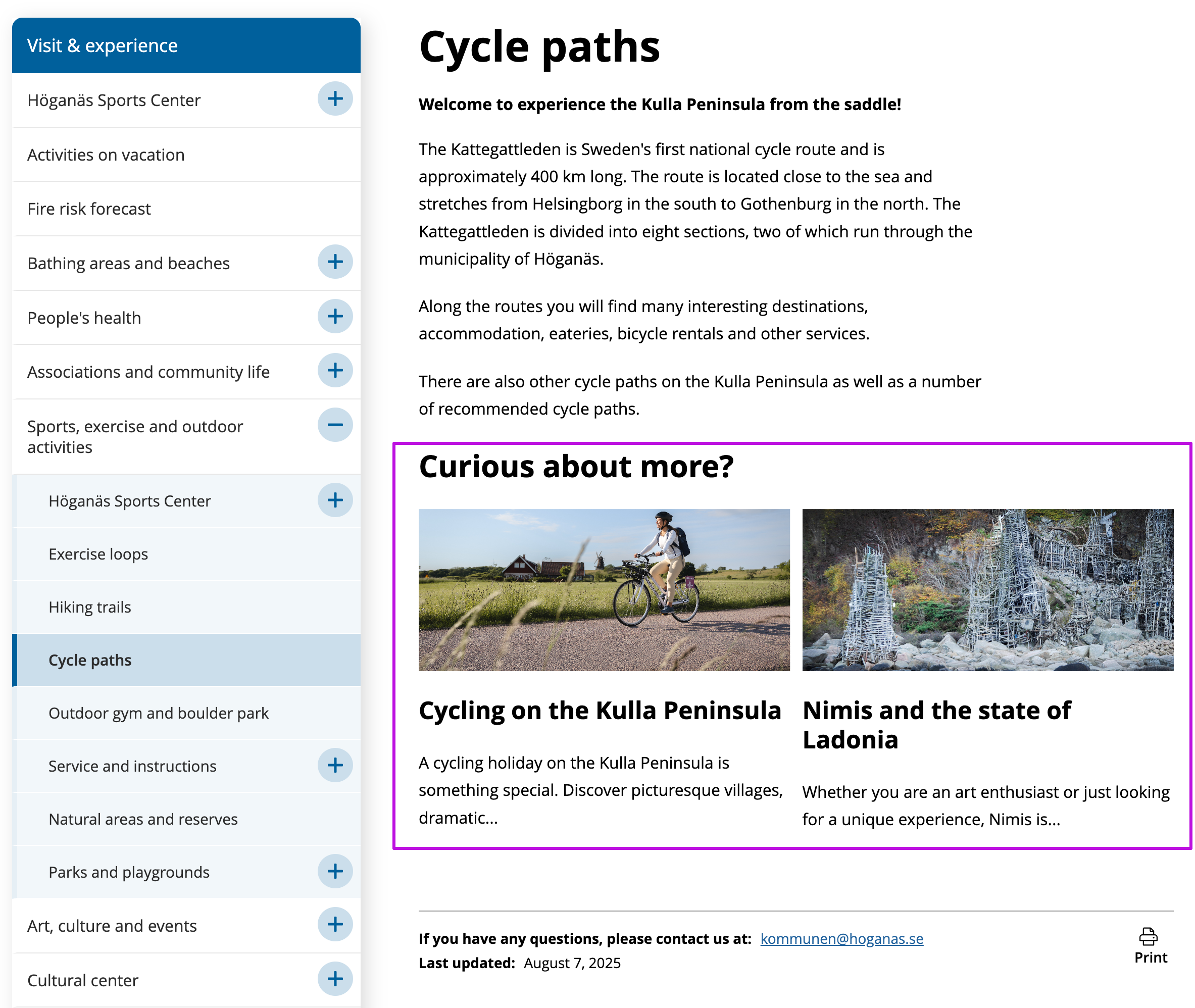Go to Hiking trails page
Screen dimensions: 1195x1008
point(90,608)
